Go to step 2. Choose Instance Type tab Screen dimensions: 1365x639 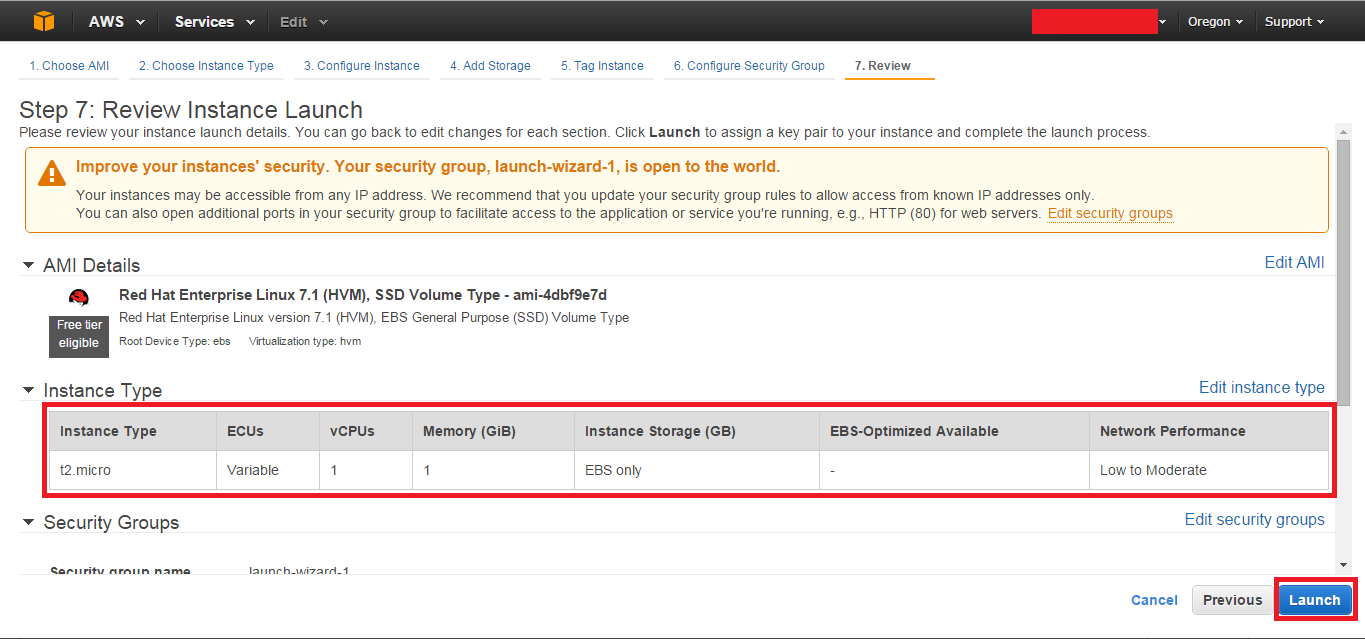(x=206, y=66)
